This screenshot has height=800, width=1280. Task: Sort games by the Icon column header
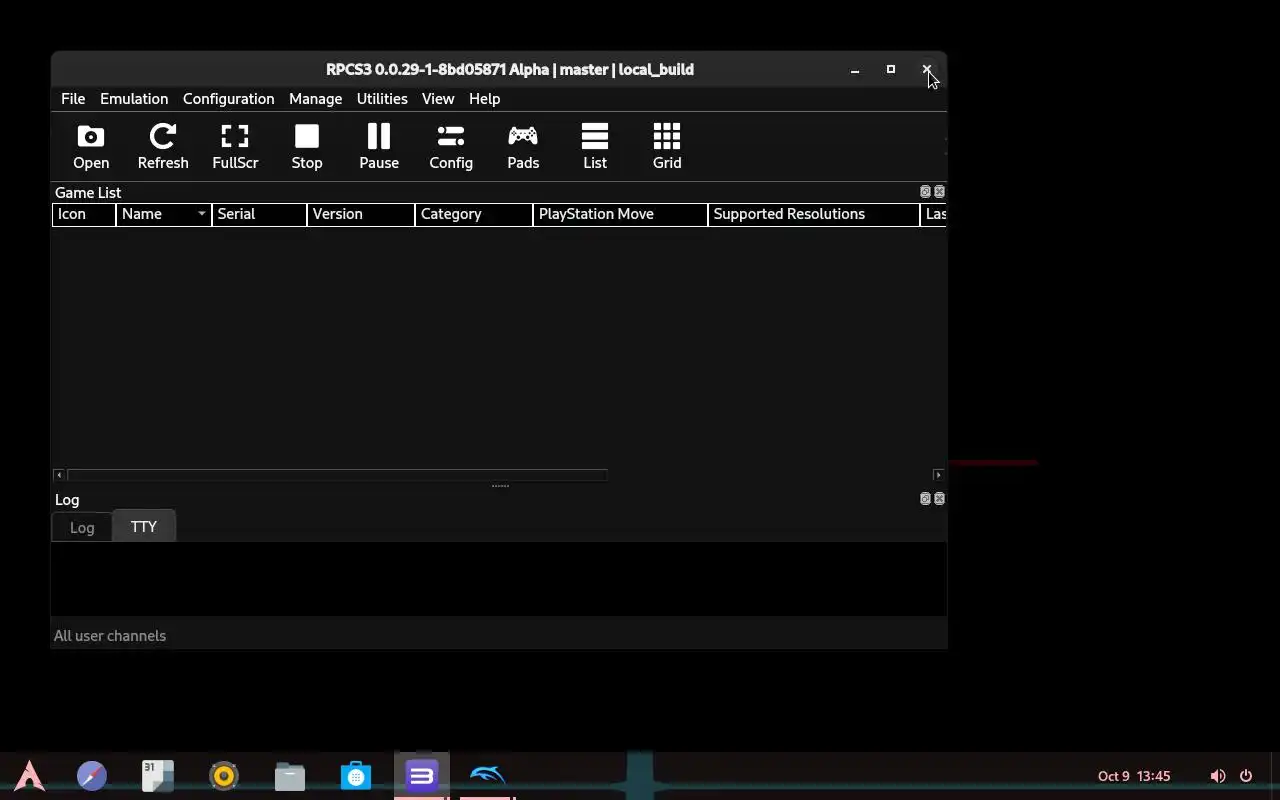[x=84, y=214]
